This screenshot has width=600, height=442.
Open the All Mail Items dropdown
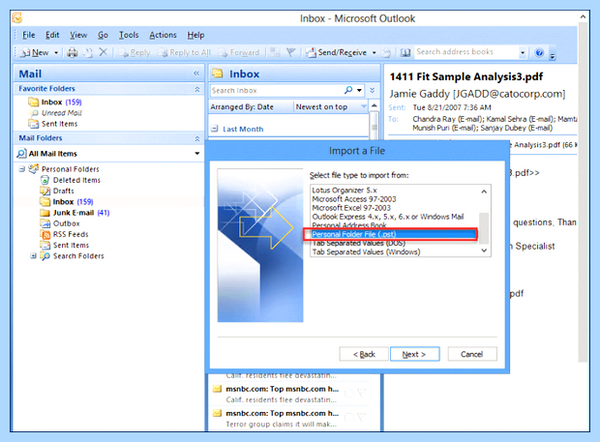[x=197, y=153]
